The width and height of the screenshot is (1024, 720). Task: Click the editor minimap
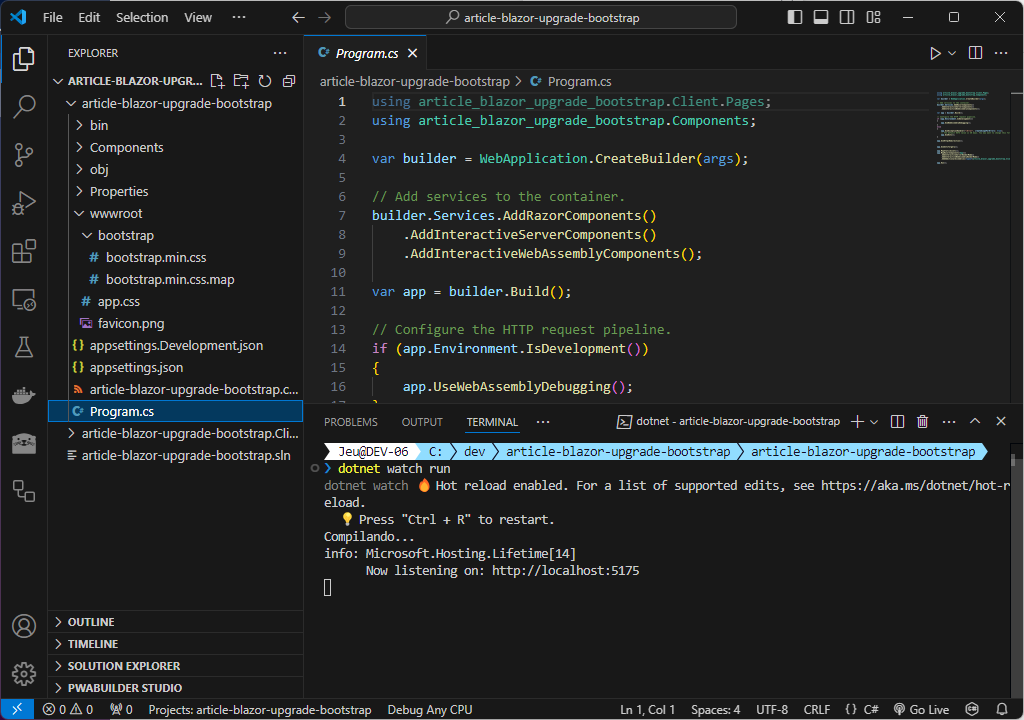point(972,127)
